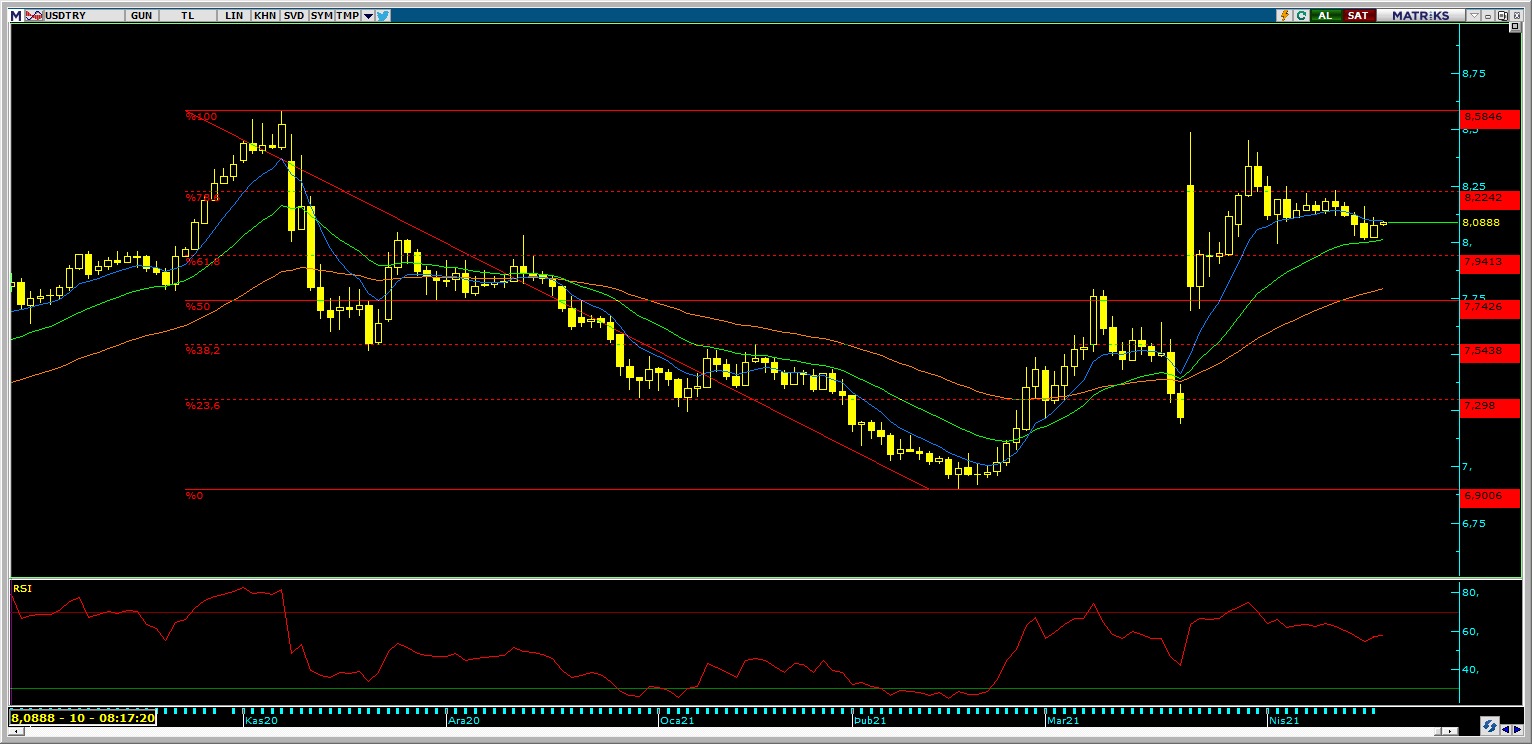The width and height of the screenshot is (1532, 744).
Task: Click the MATRIKS logo button
Action: coord(1420,16)
